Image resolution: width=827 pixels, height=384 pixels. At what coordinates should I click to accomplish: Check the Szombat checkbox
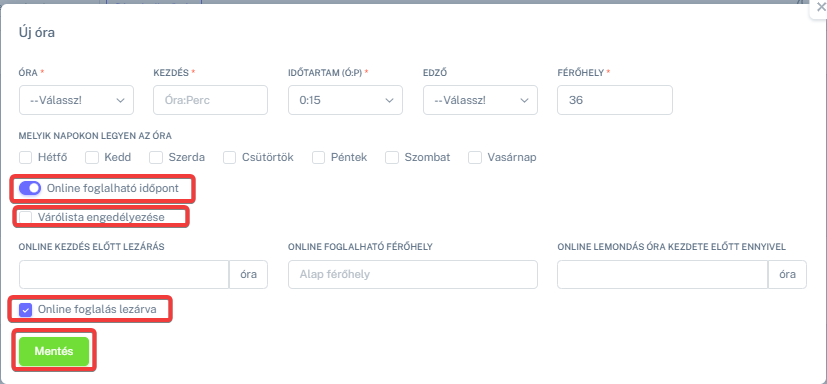tap(391, 157)
